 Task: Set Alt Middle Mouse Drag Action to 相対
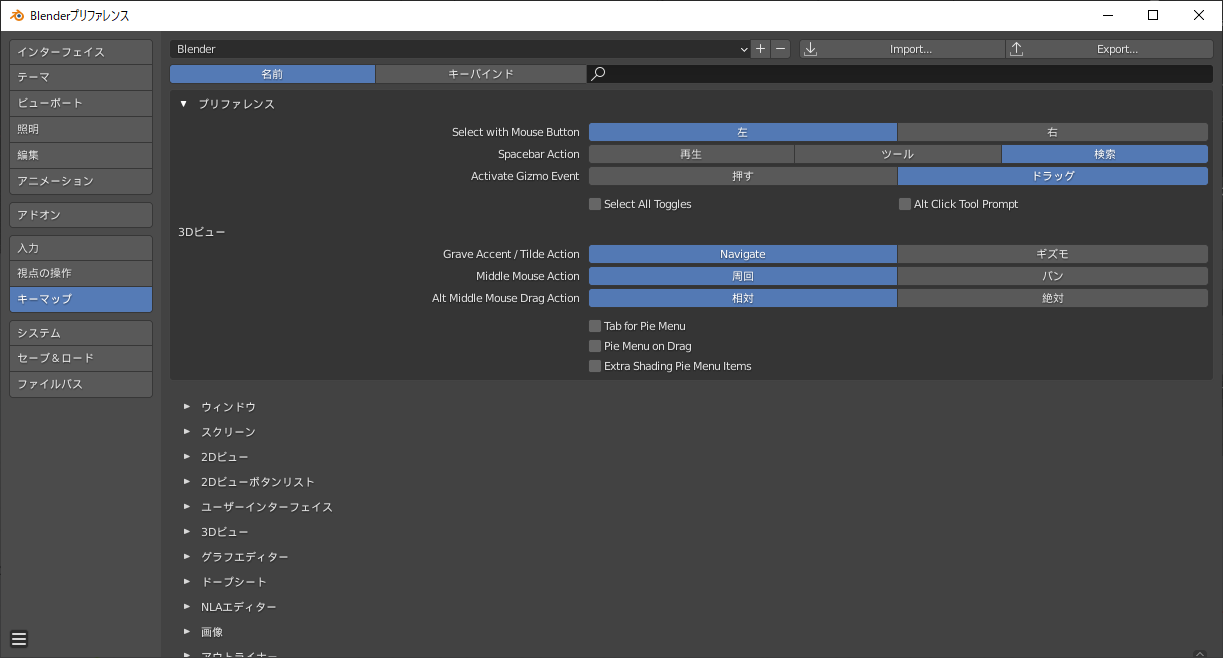click(743, 298)
